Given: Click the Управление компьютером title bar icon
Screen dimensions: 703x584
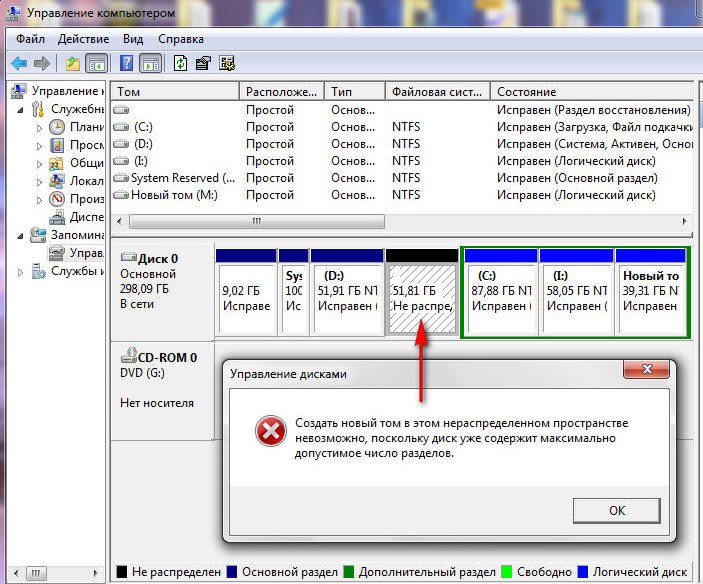Looking at the screenshot, I should (x=13, y=13).
